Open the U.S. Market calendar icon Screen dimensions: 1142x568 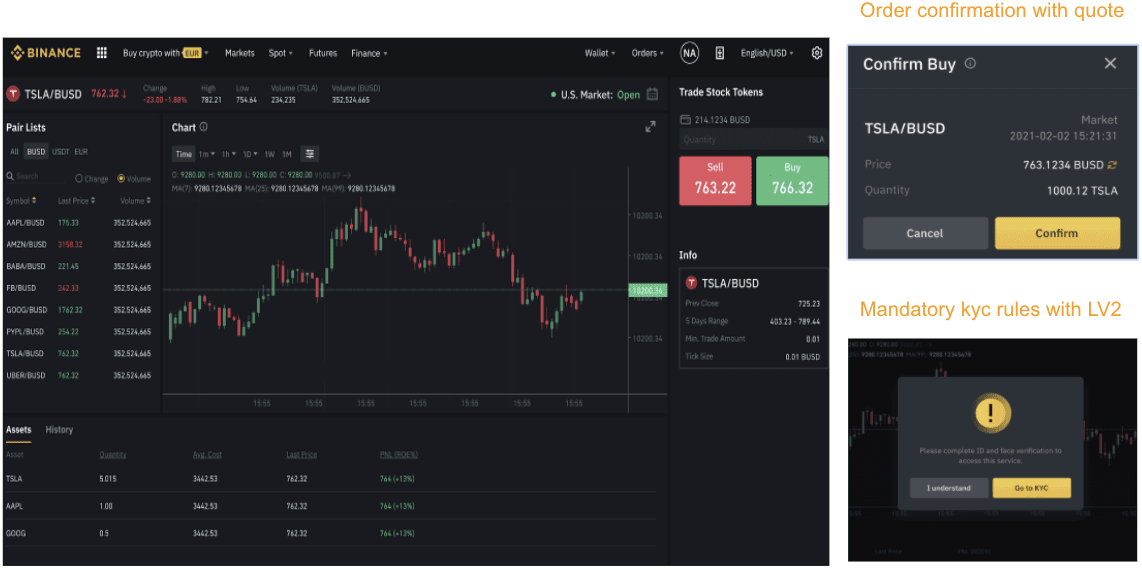(653, 94)
